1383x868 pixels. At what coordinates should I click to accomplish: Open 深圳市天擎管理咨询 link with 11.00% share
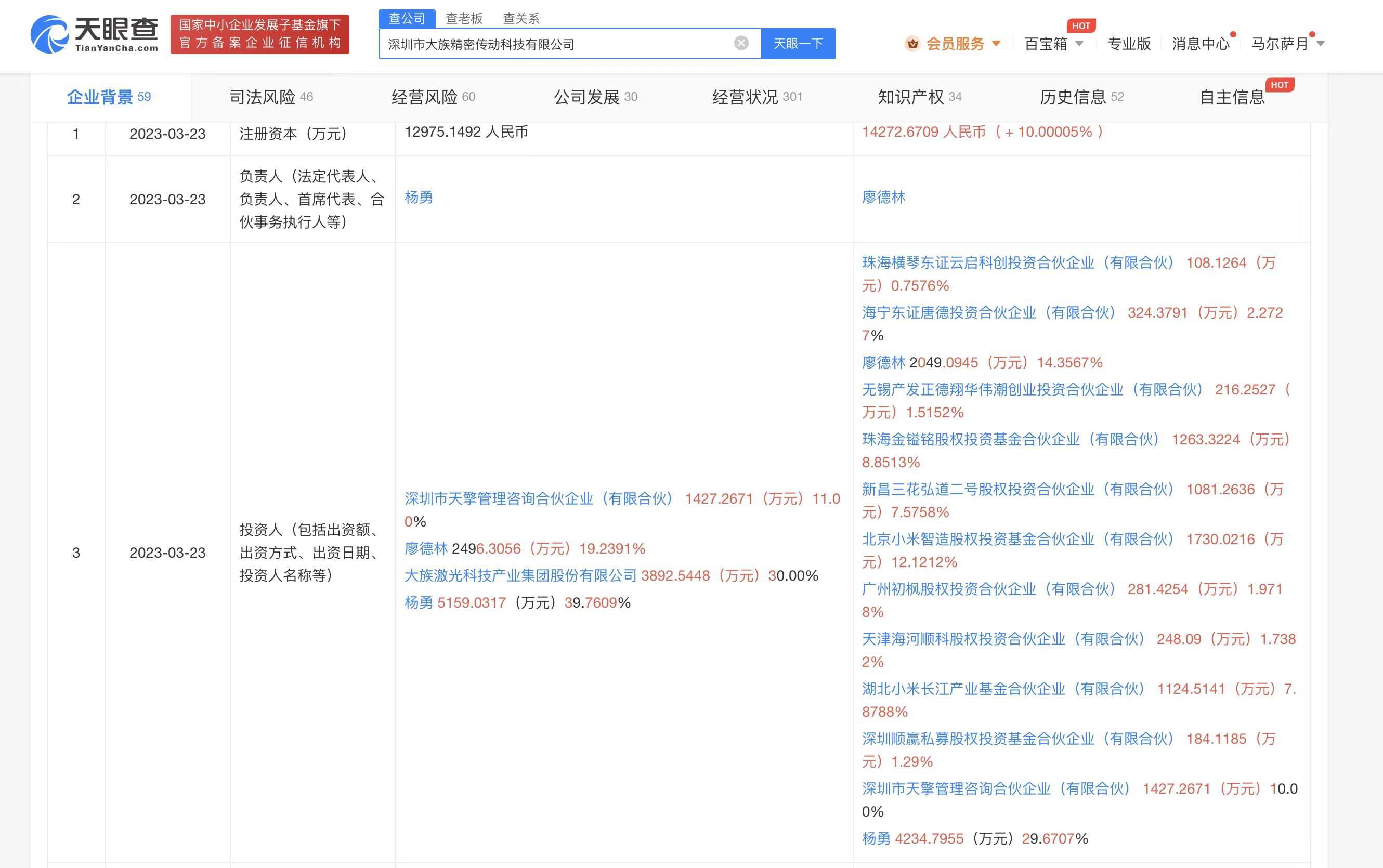point(539,499)
